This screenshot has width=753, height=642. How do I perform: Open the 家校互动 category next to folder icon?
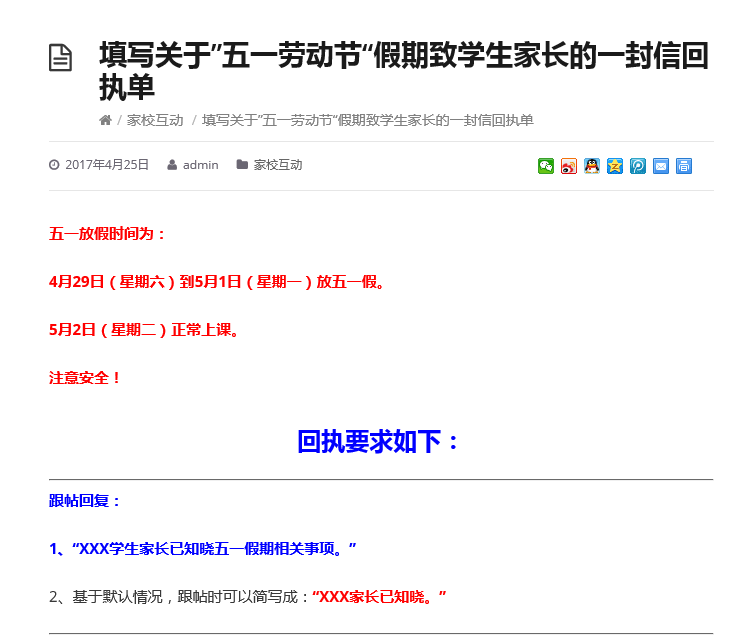pyautogui.click(x=277, y=165)
